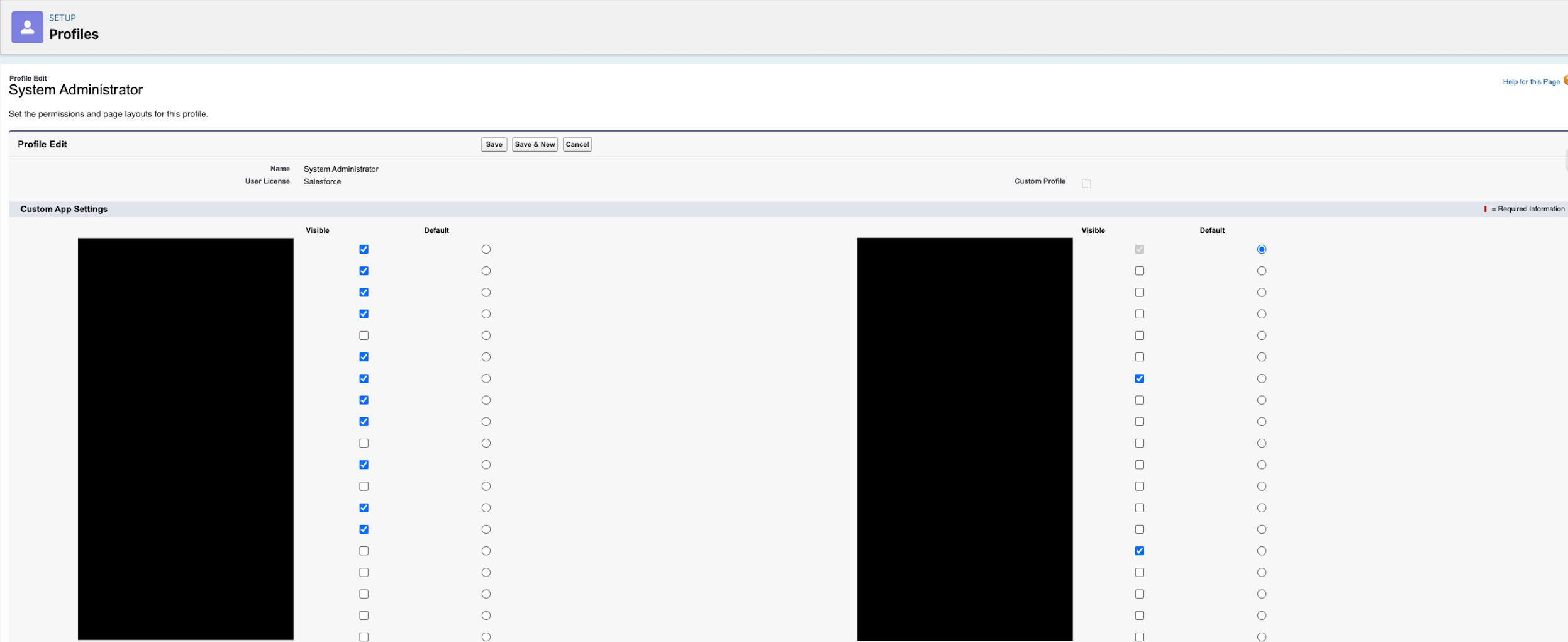
Task: Check the second Visible checkbox in right list
Action: click(1139, 271)
